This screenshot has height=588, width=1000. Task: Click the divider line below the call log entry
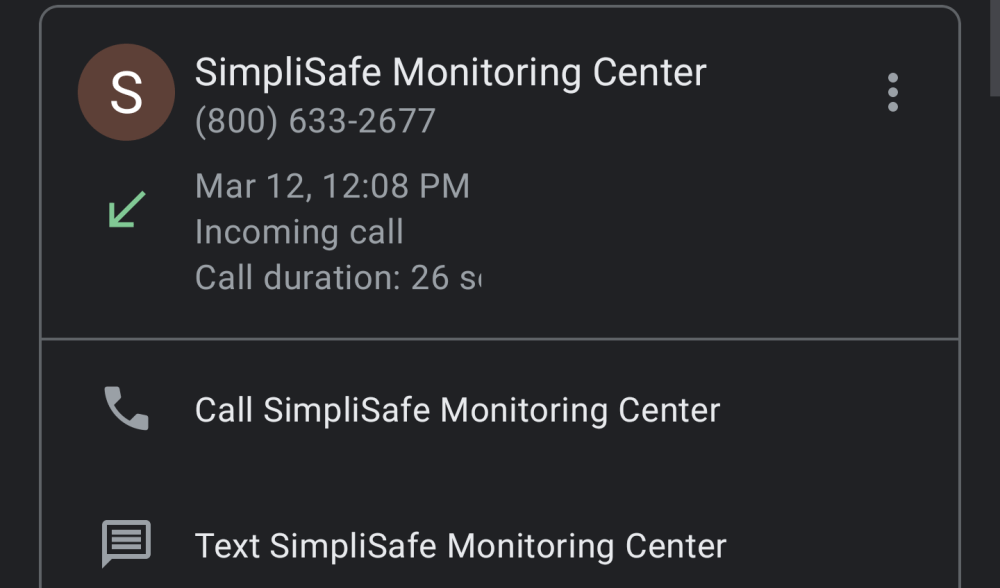click(x=500, y=339)
